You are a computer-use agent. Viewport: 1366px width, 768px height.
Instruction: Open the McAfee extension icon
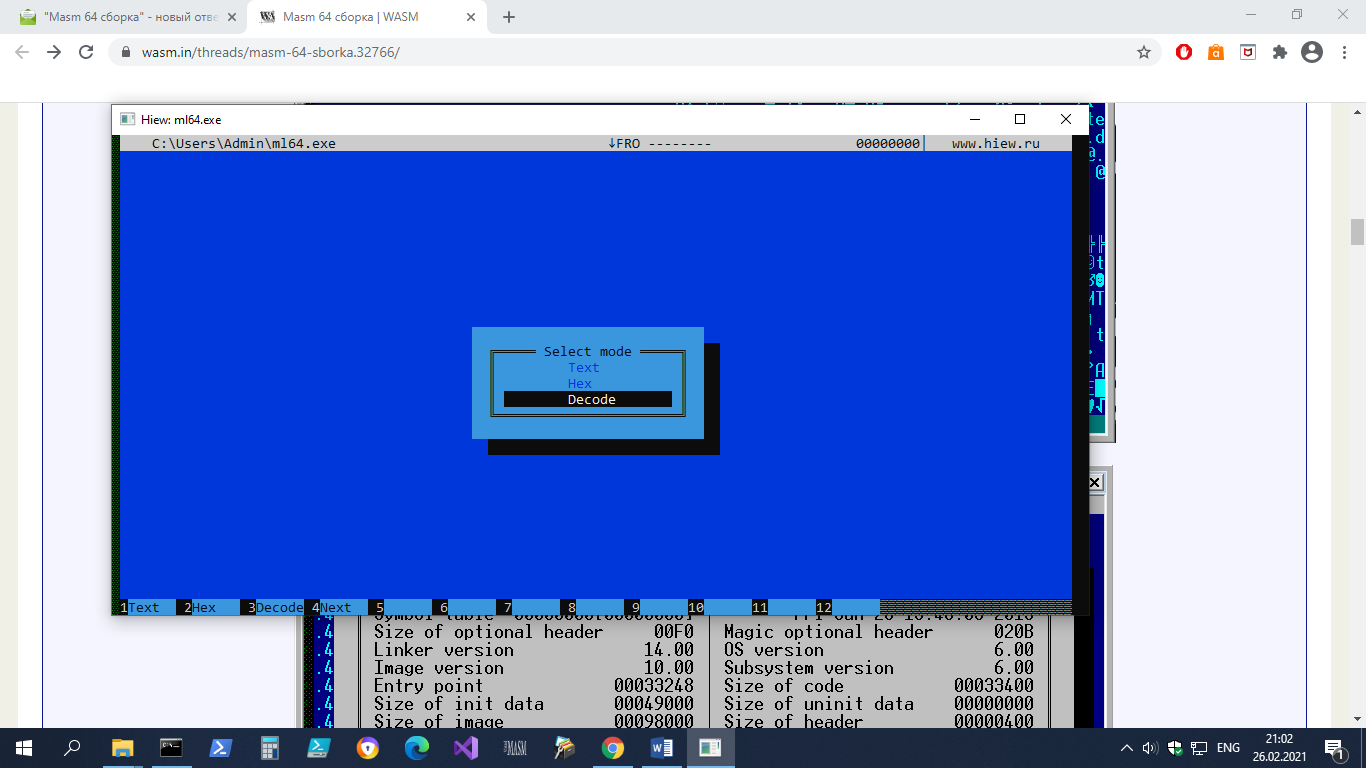point(1248,52)
